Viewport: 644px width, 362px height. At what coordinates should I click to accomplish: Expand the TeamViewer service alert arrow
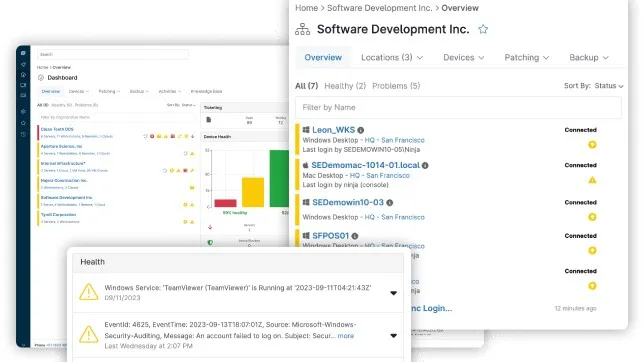(x=393, y=293)
